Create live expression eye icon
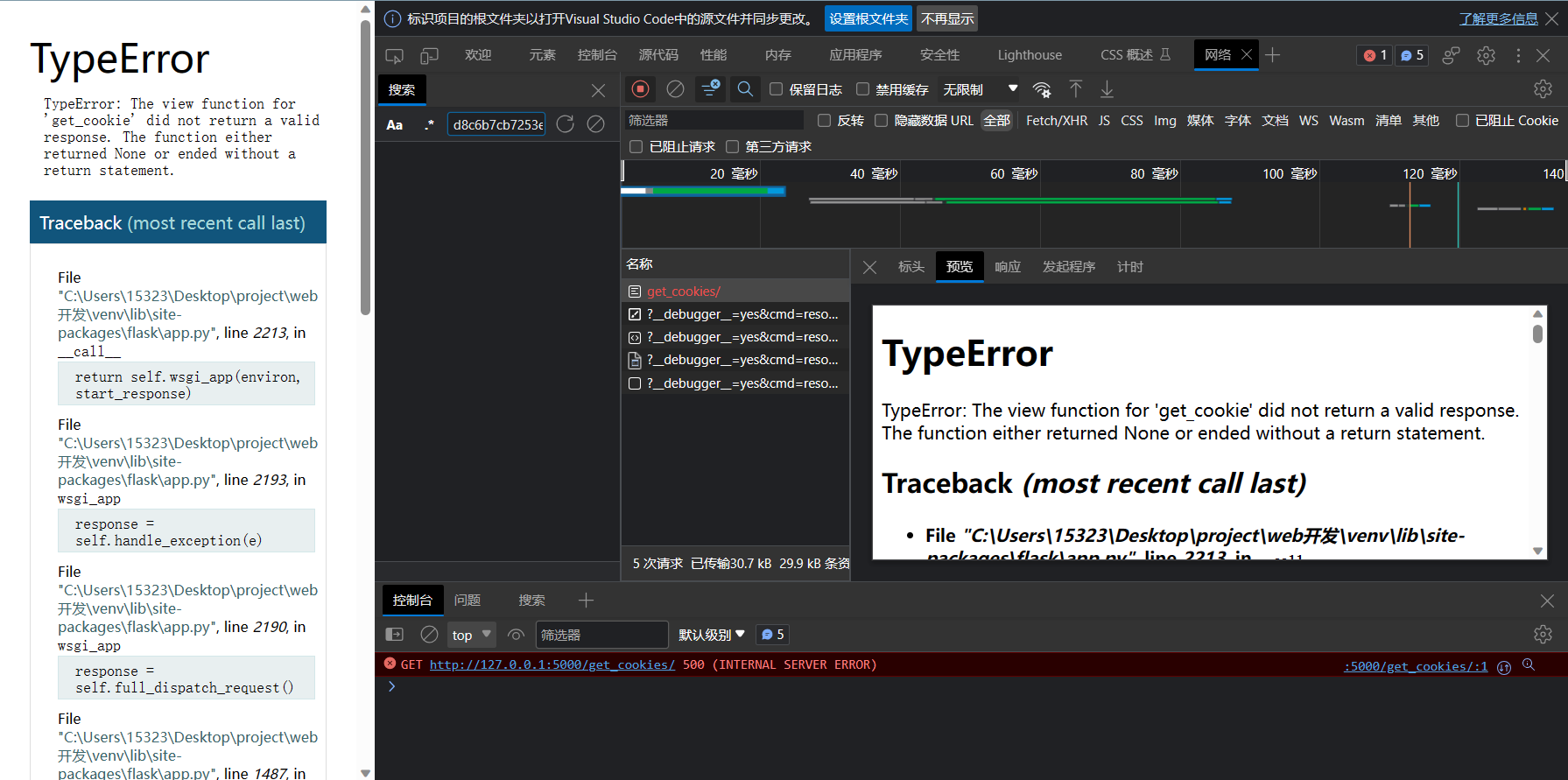 tap(516, 635)
